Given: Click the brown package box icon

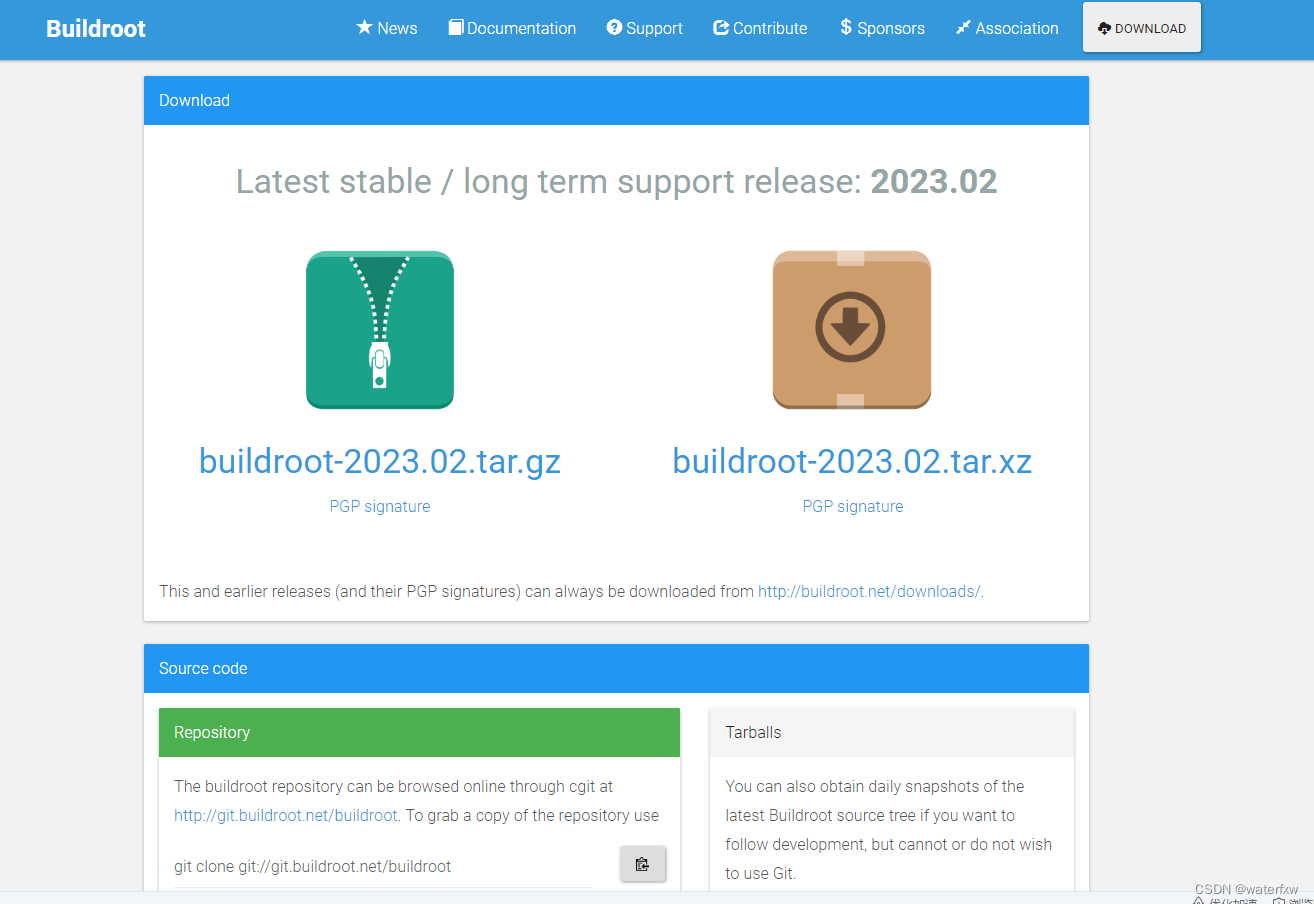Looking at the screenshot, I should (852, 330).
